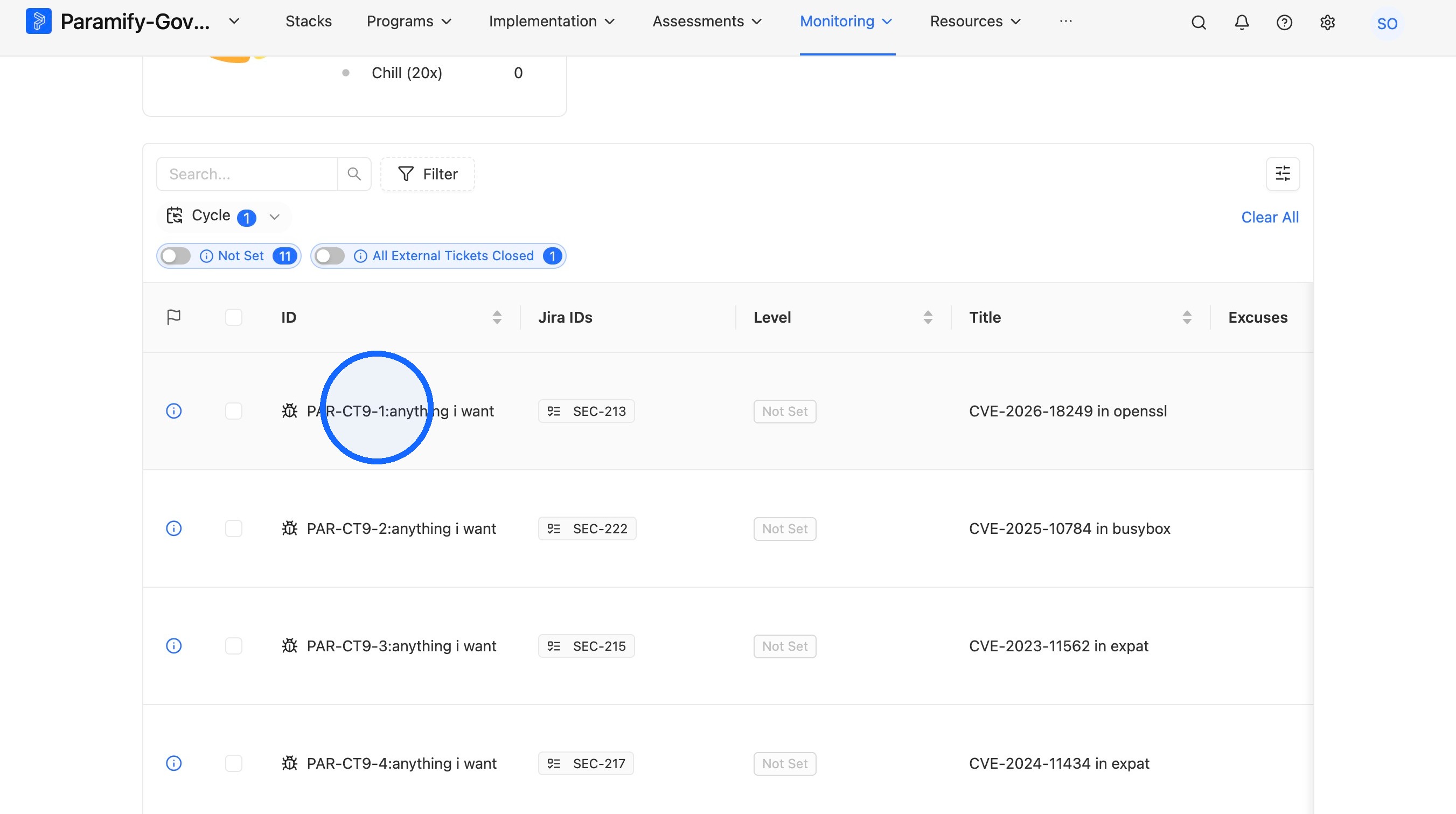Image resolution: width=1456 pixels, height=814 pixels.
Task: Check the select-all rows checkbox
Action: click(233, 317)
